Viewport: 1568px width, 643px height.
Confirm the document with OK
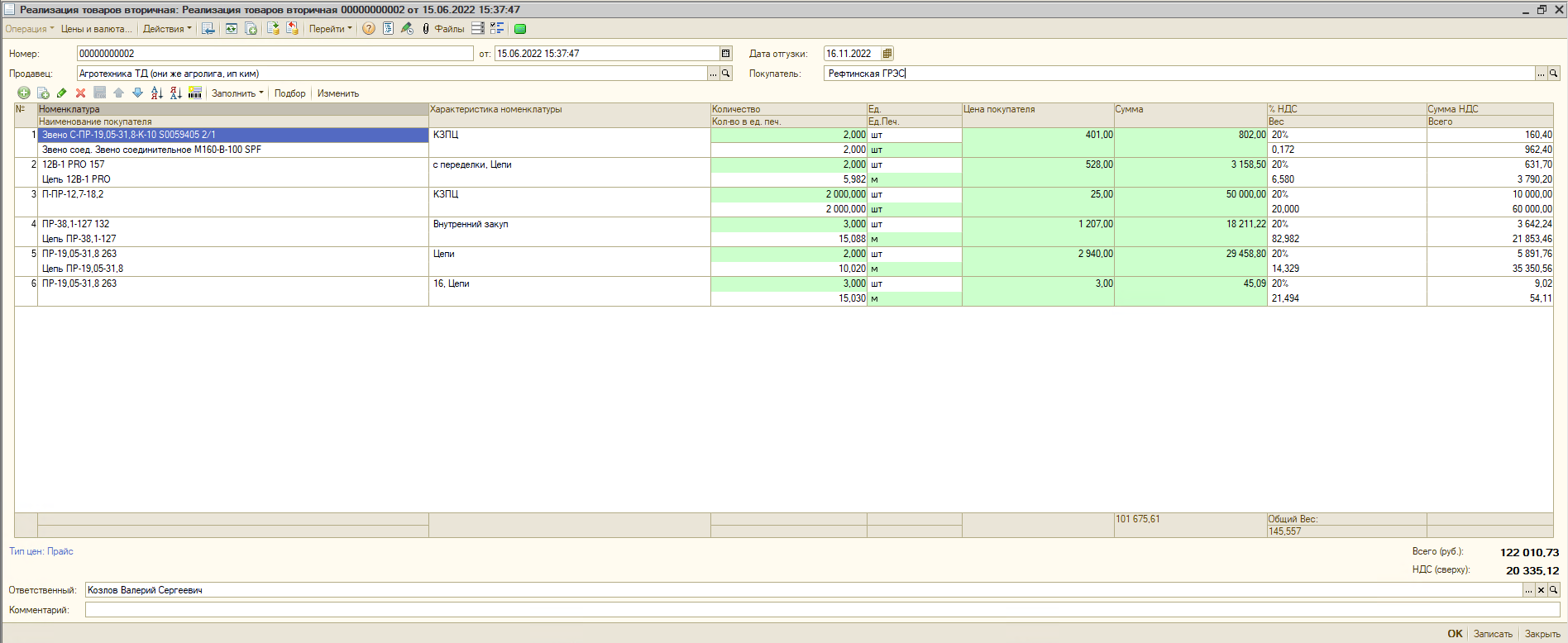click(1456, 634)
